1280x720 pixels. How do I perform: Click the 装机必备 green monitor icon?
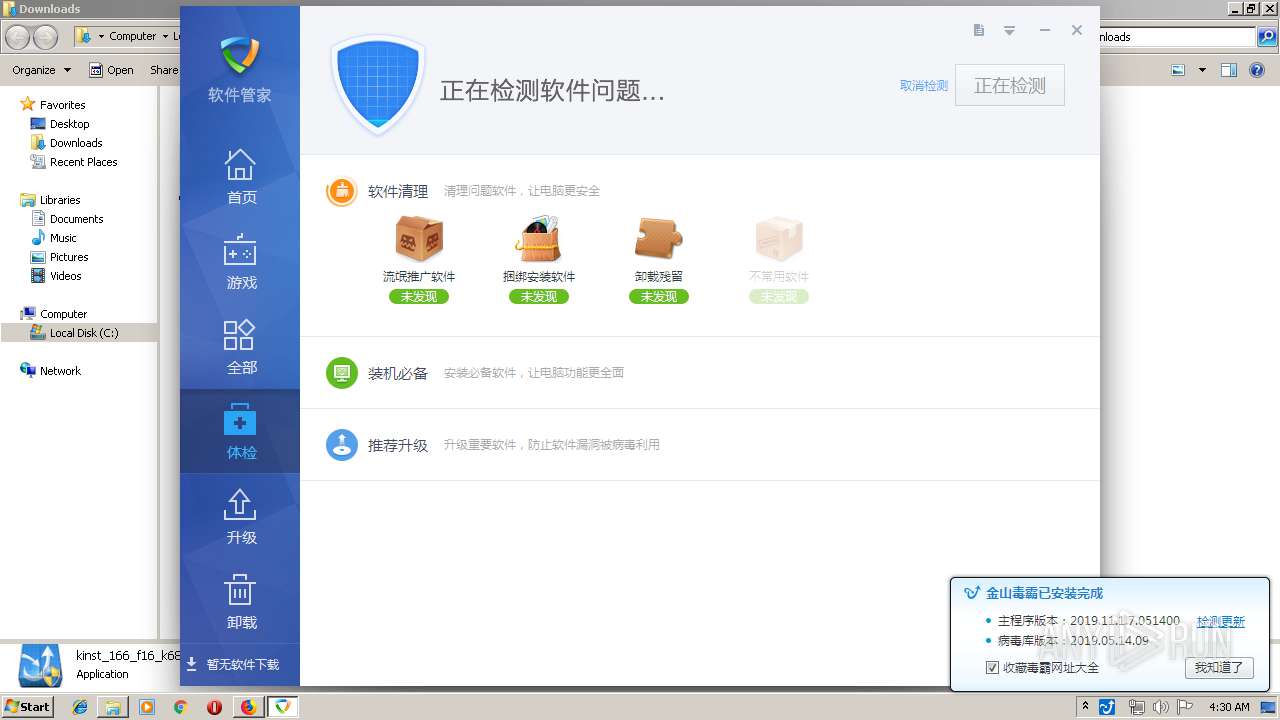pyautogui.click(x=342, y=373)
